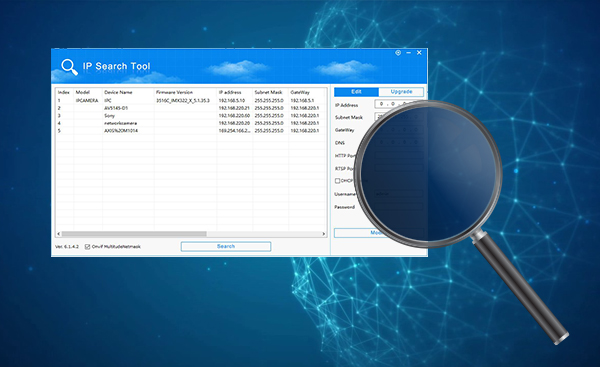600x367 pixels.
Task: Minimize the IP Search Tool window
Action: [x=408, y=53]
